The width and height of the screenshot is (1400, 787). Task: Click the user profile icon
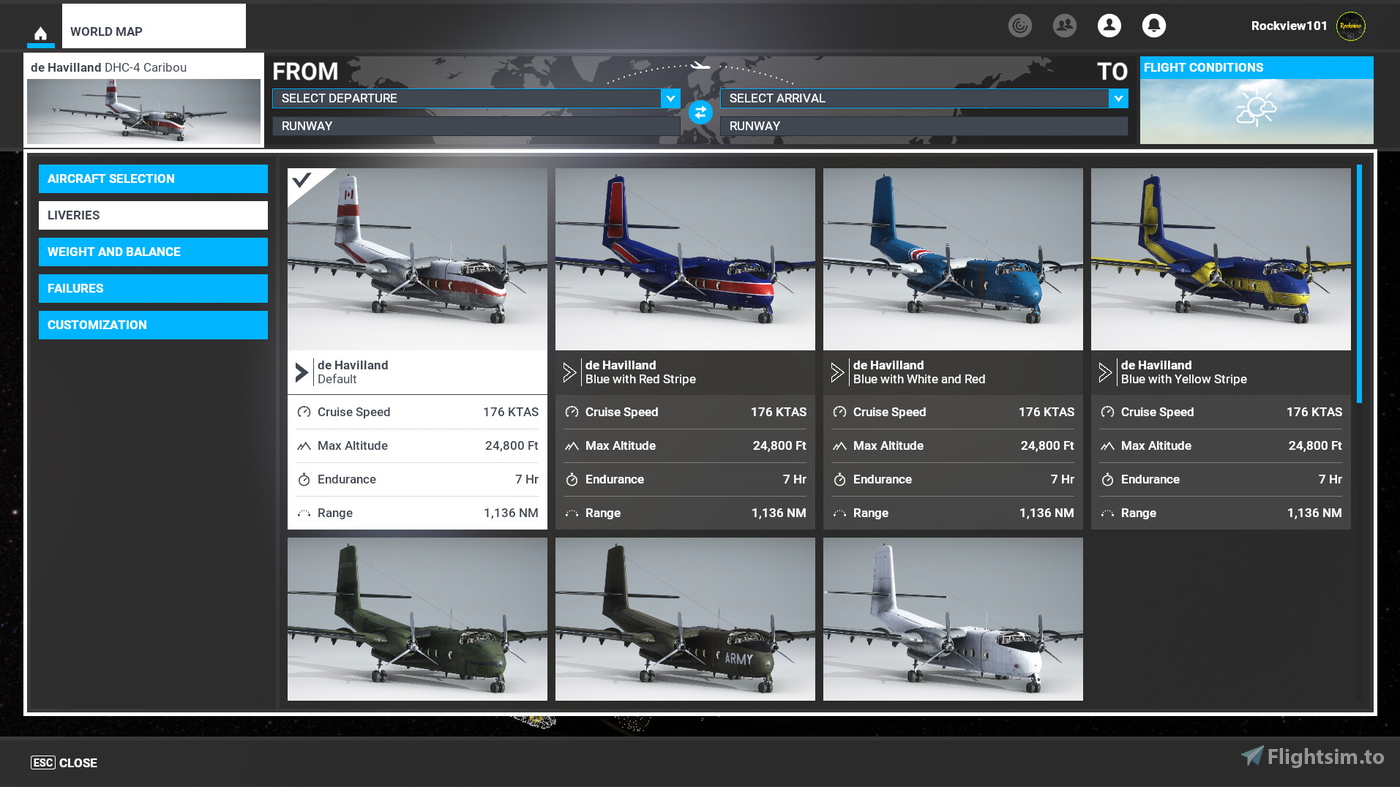point(1109,25)
